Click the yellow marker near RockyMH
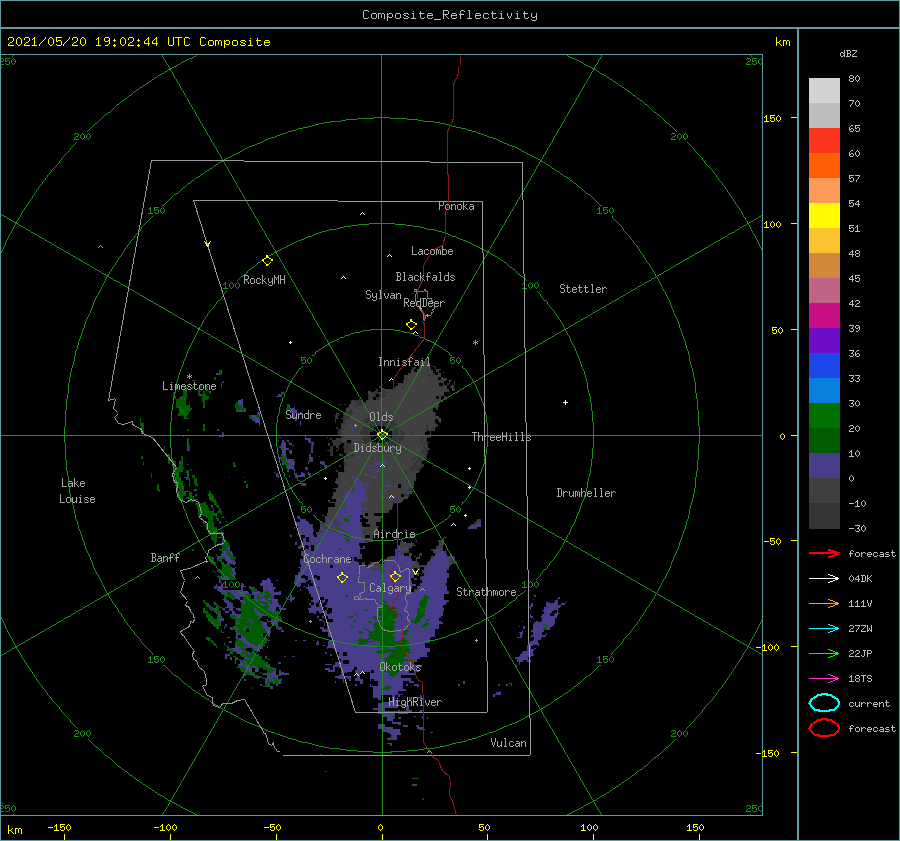The height and width of the screenshot is (841, 900). (x=267, y=261)
